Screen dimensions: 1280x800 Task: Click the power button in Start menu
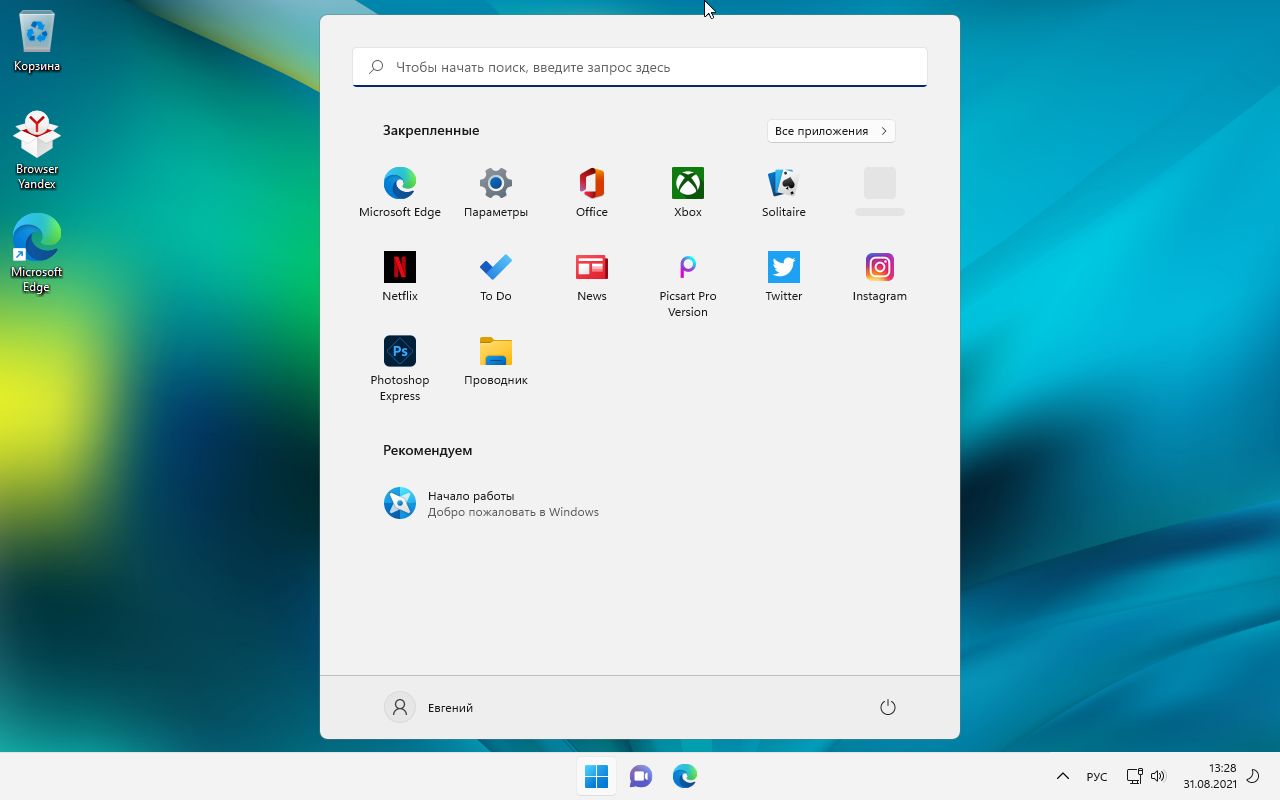(x=887, y=707)
